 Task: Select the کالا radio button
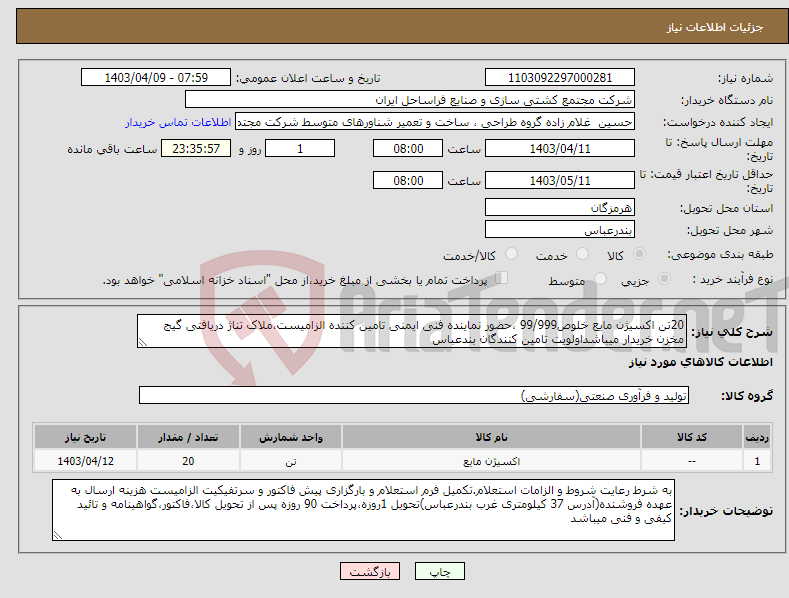pos(640,254)
